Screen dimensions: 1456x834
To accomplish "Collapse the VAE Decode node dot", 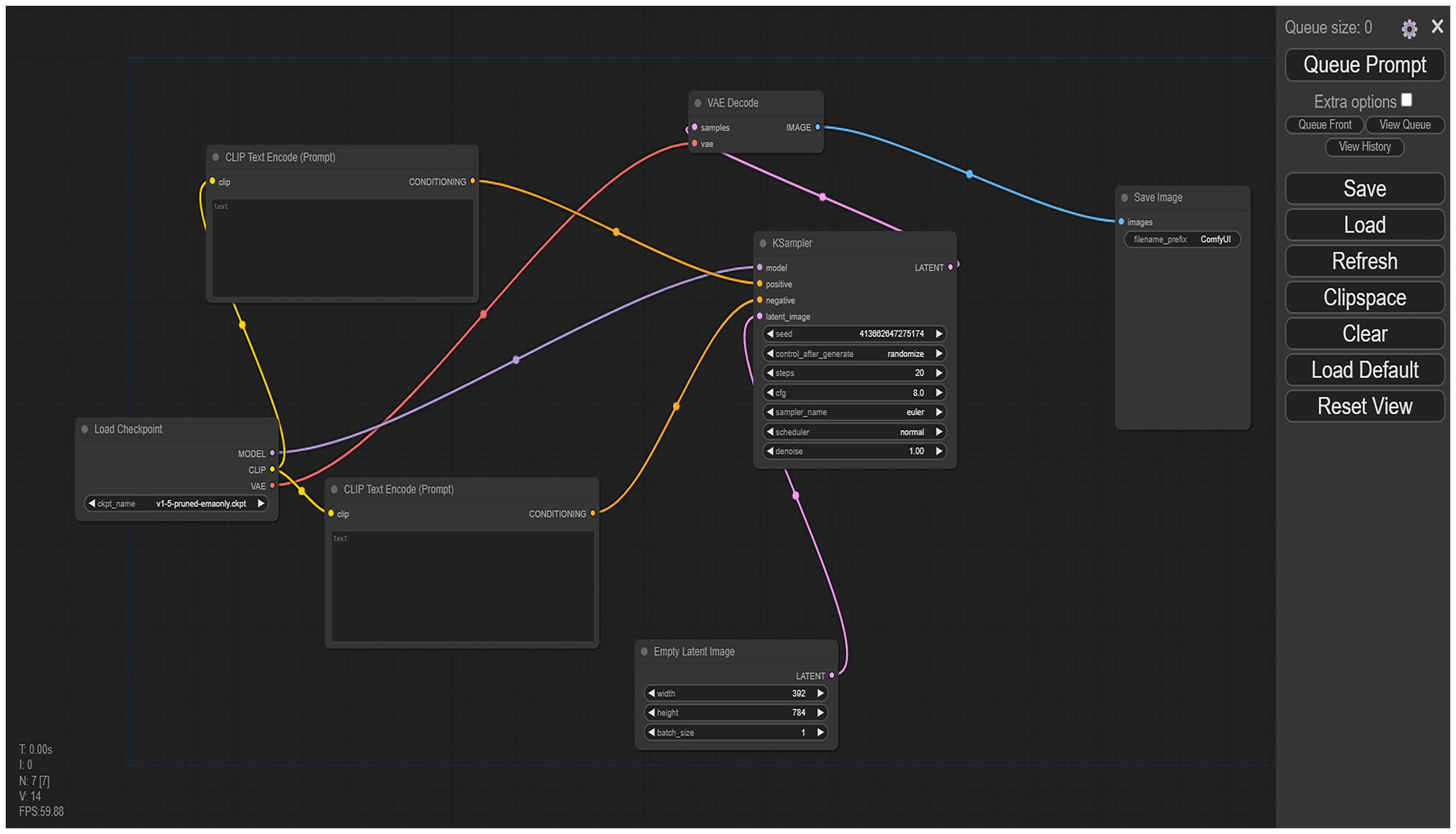I will (697, 103).
